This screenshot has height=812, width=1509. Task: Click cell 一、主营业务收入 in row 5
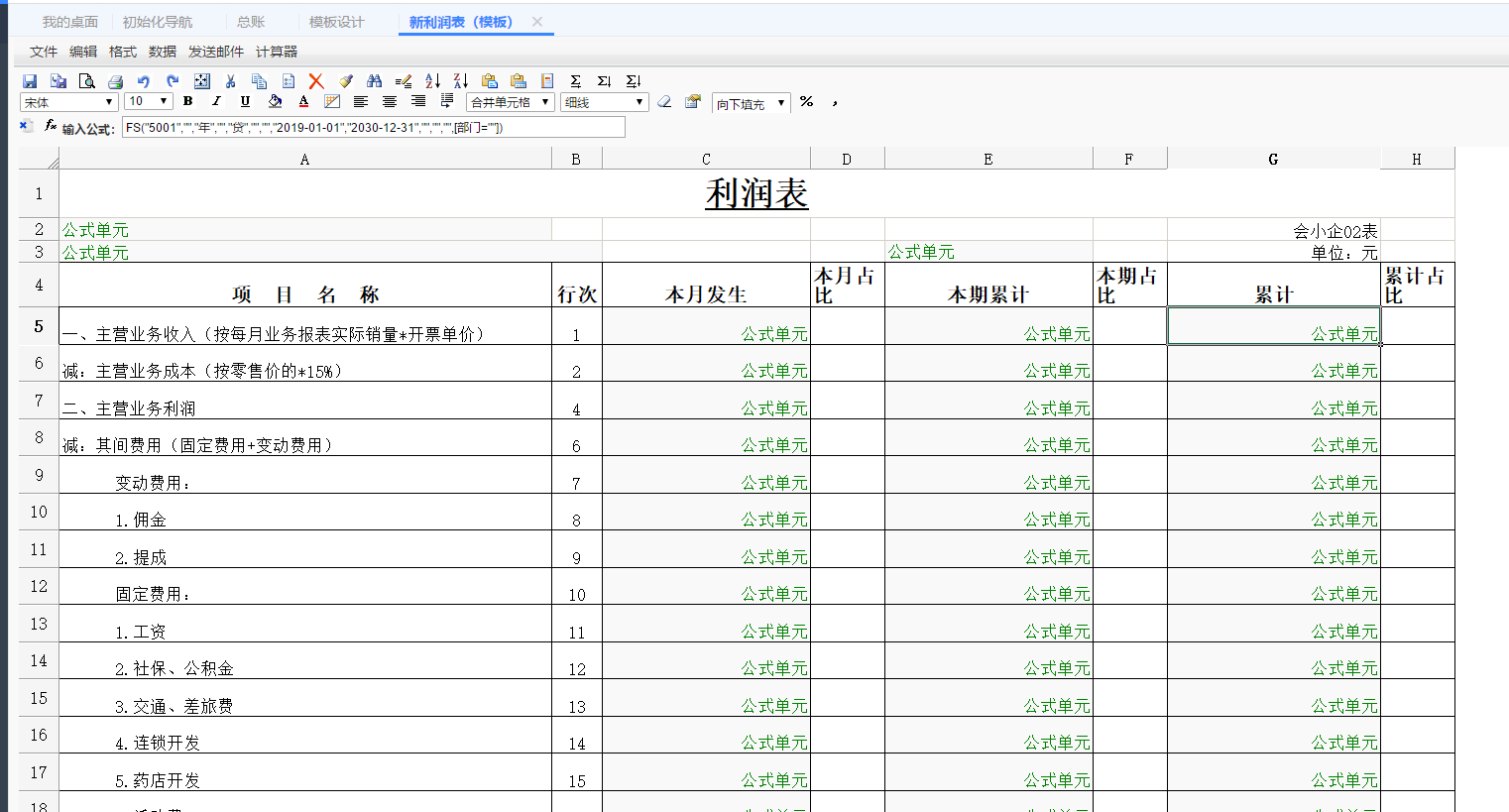pyautogui.click(x=305, y=326)
